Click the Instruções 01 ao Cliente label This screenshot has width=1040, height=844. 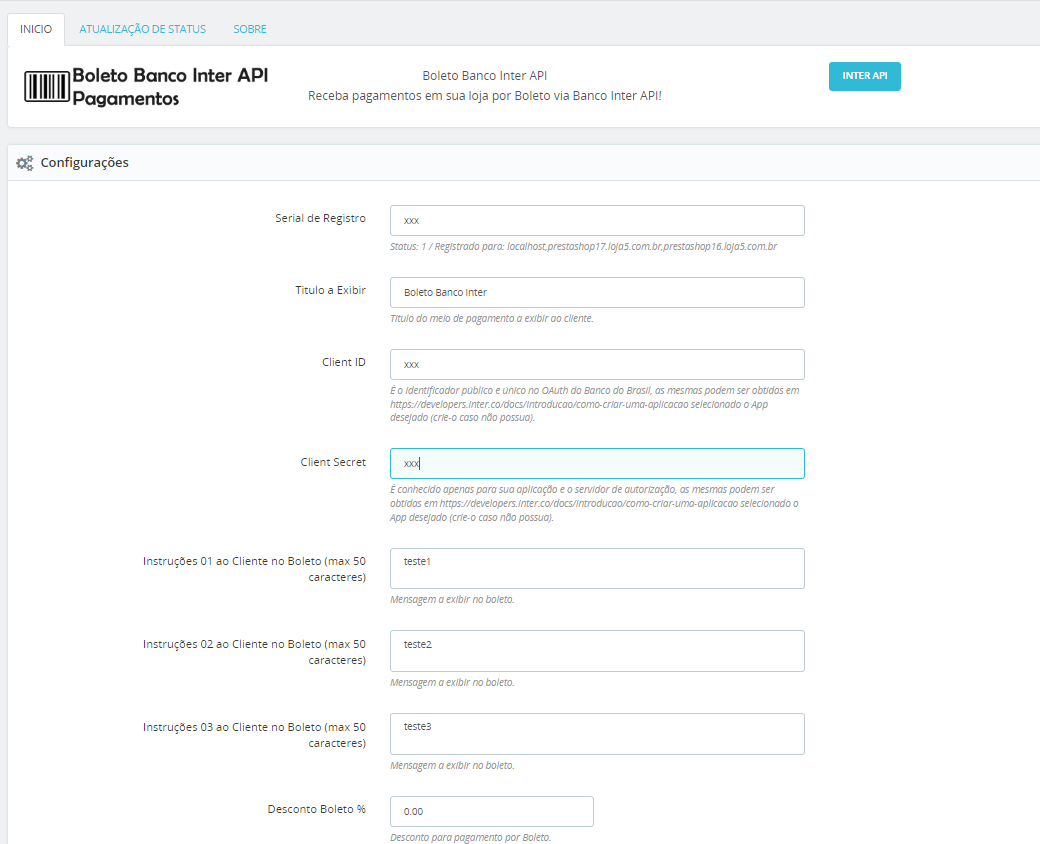click(254, 569)
